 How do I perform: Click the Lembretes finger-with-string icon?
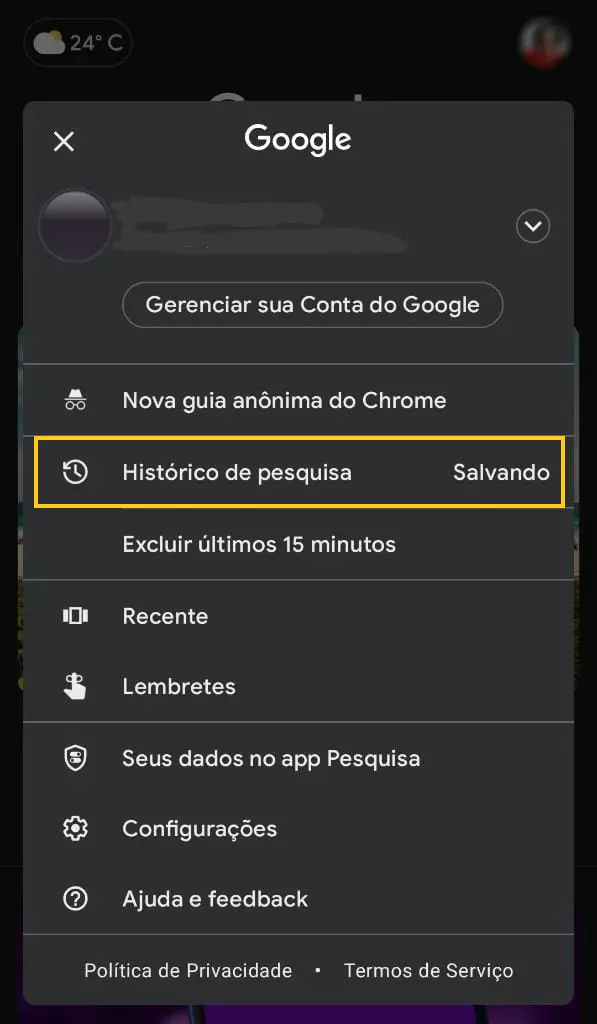pos(75,686)
